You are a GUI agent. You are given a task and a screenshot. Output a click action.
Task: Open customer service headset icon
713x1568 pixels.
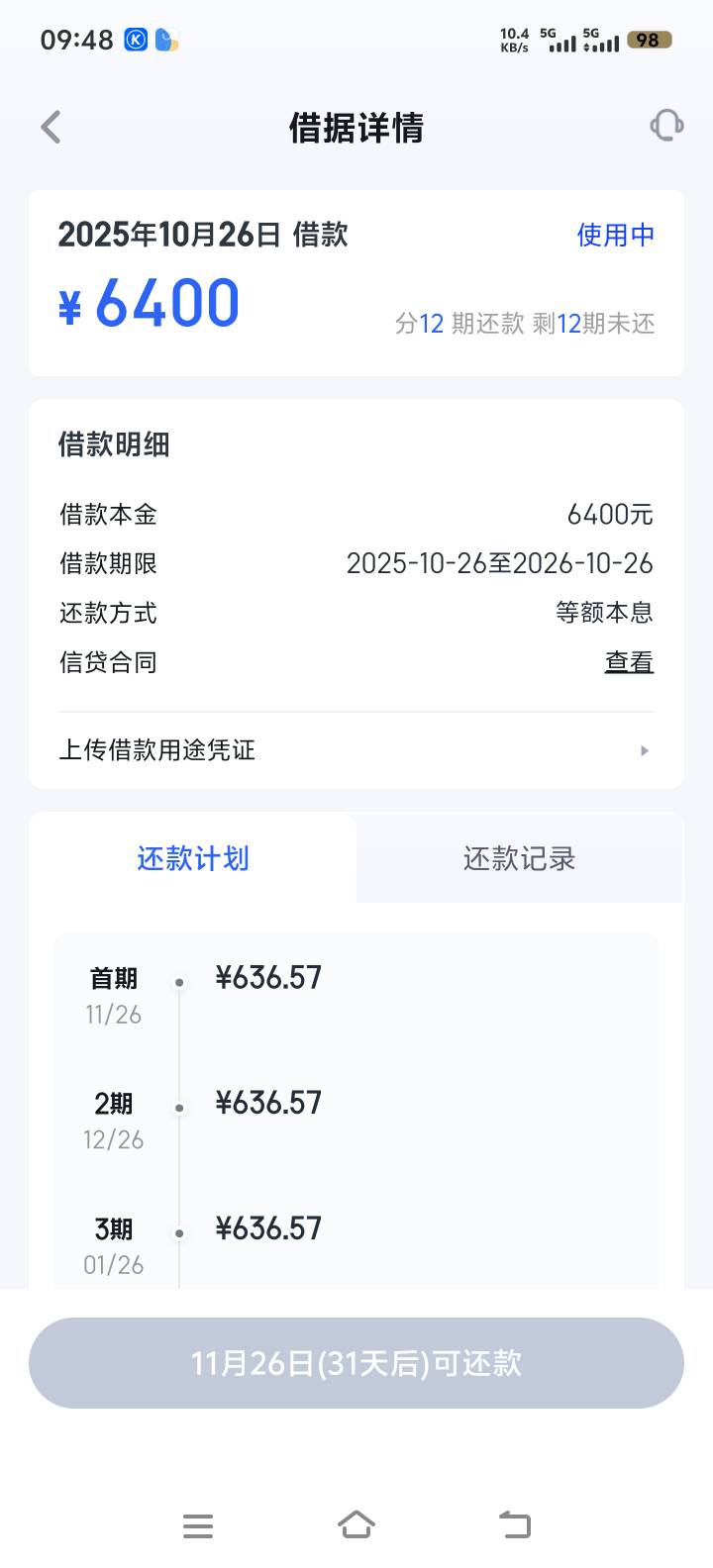(666, 126)
